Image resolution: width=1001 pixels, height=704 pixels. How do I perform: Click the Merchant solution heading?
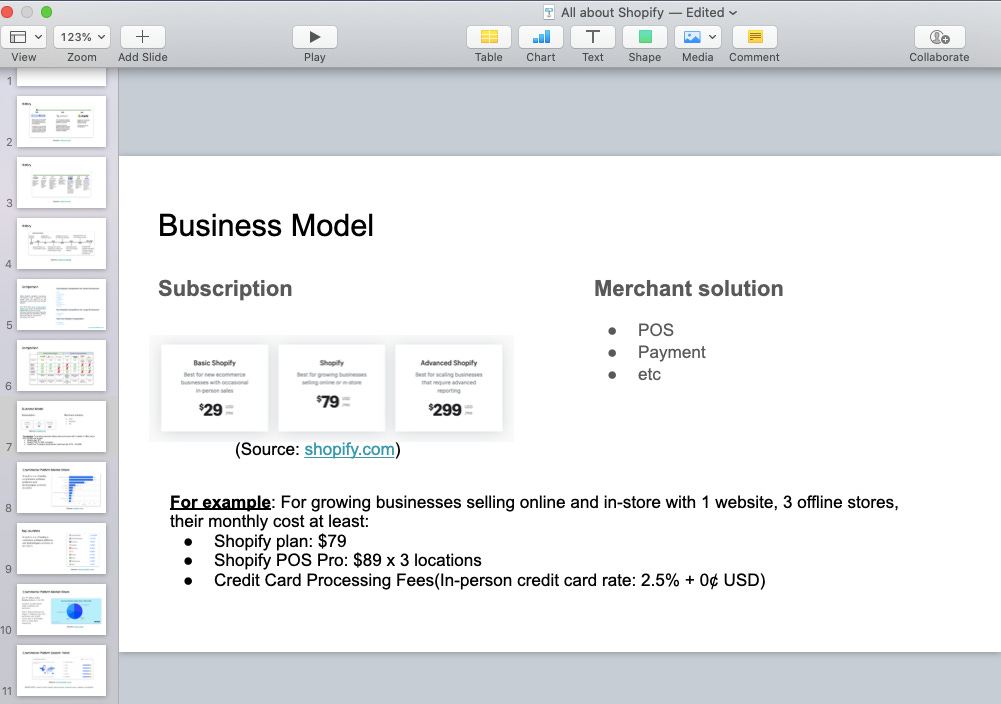[x=689, y=288]
